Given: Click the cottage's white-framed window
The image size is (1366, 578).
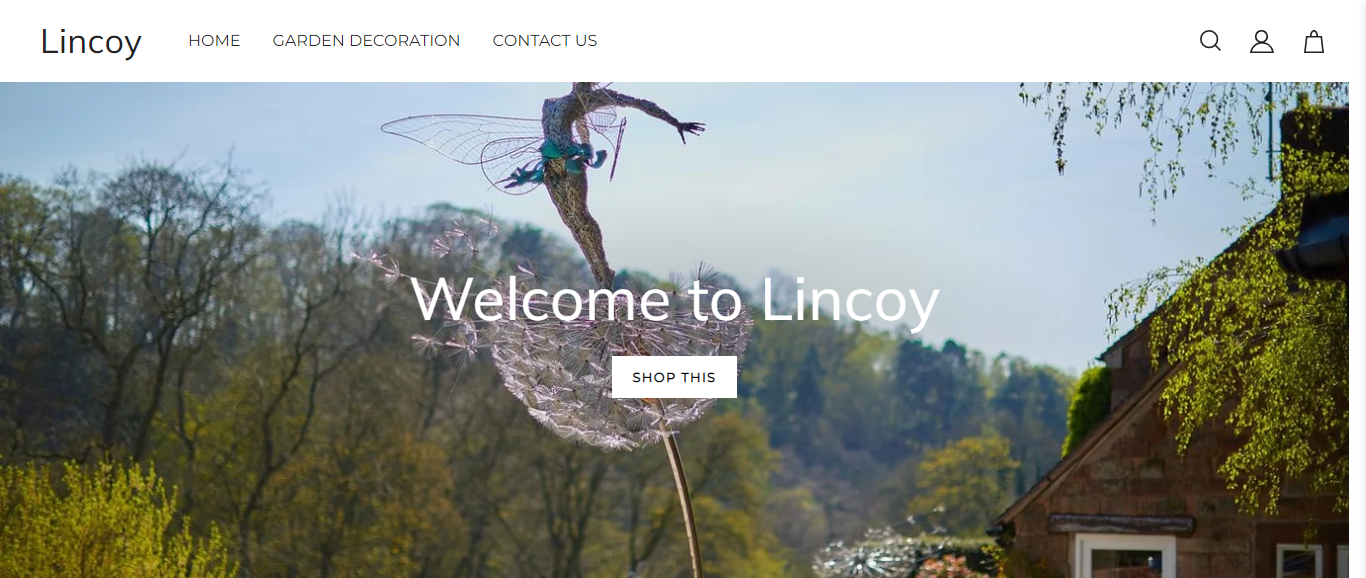Looking at the screenshot, I should [x=1125, y=557].
